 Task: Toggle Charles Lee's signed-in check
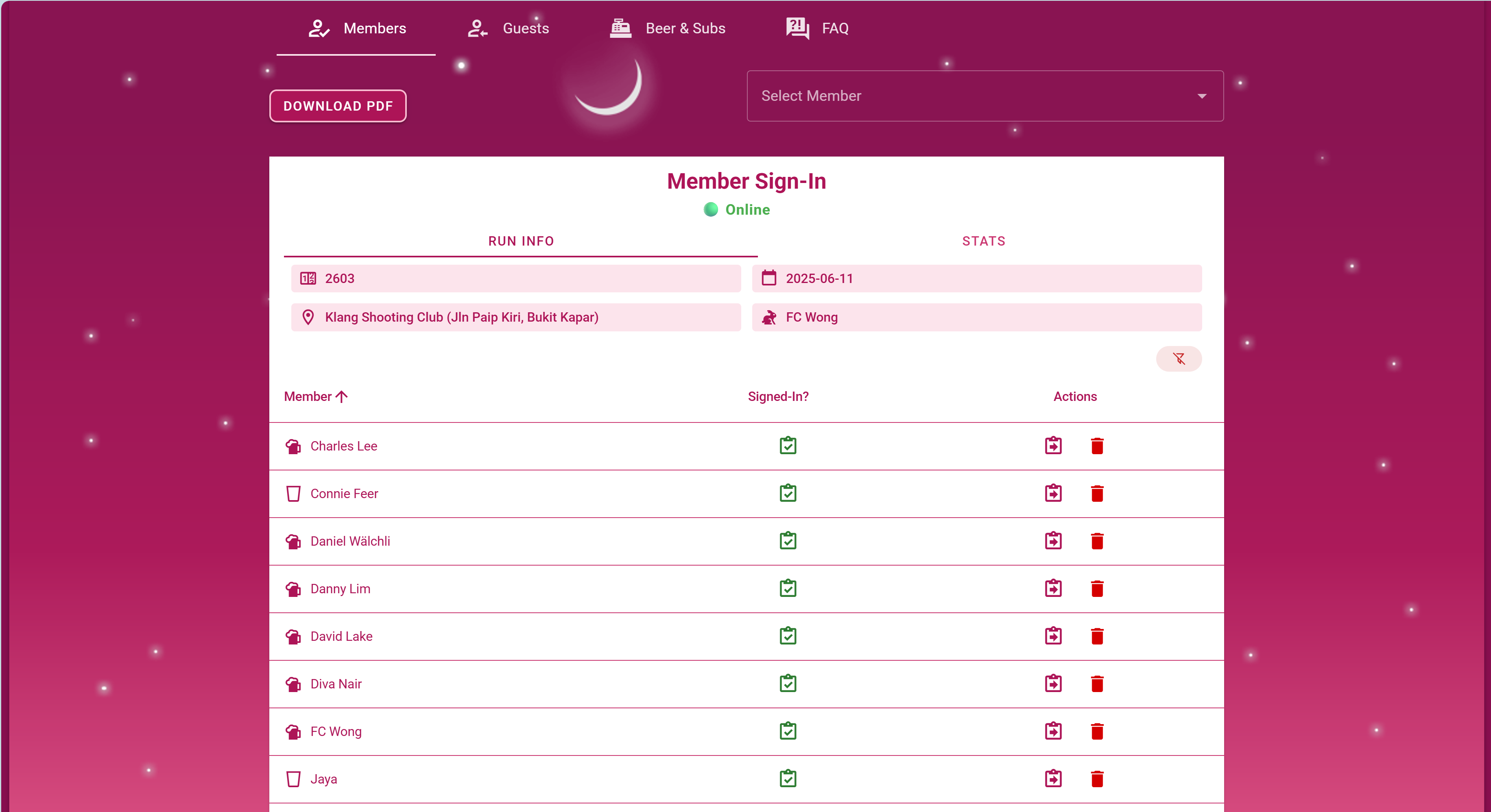click(x=788, y=446)
